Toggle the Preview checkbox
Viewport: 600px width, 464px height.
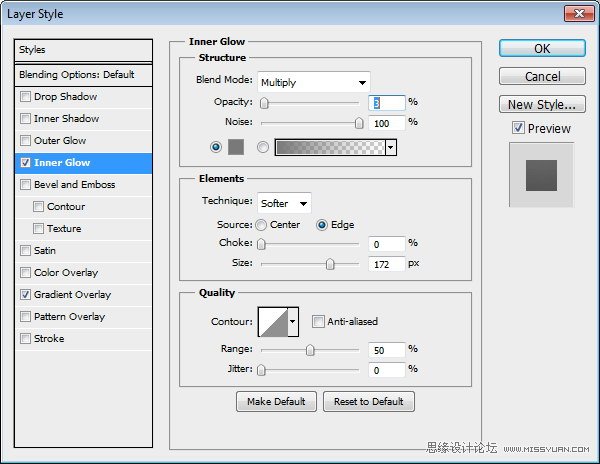[x=518, y=128]
